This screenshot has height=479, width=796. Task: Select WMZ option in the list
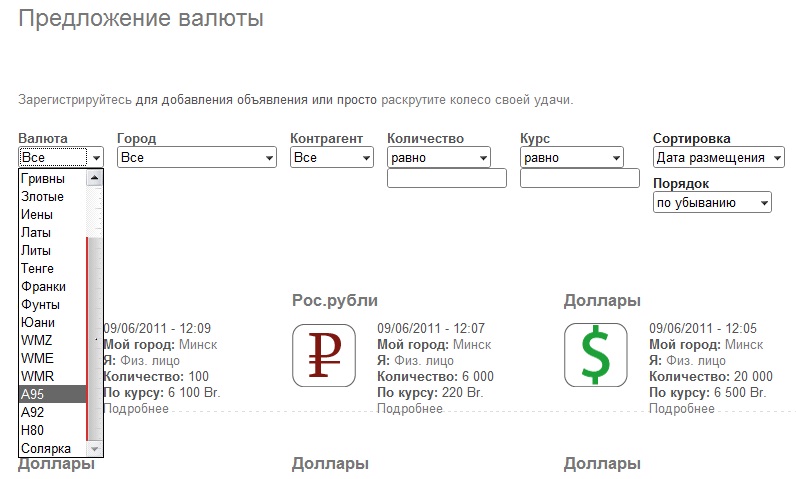pos(52,340)
